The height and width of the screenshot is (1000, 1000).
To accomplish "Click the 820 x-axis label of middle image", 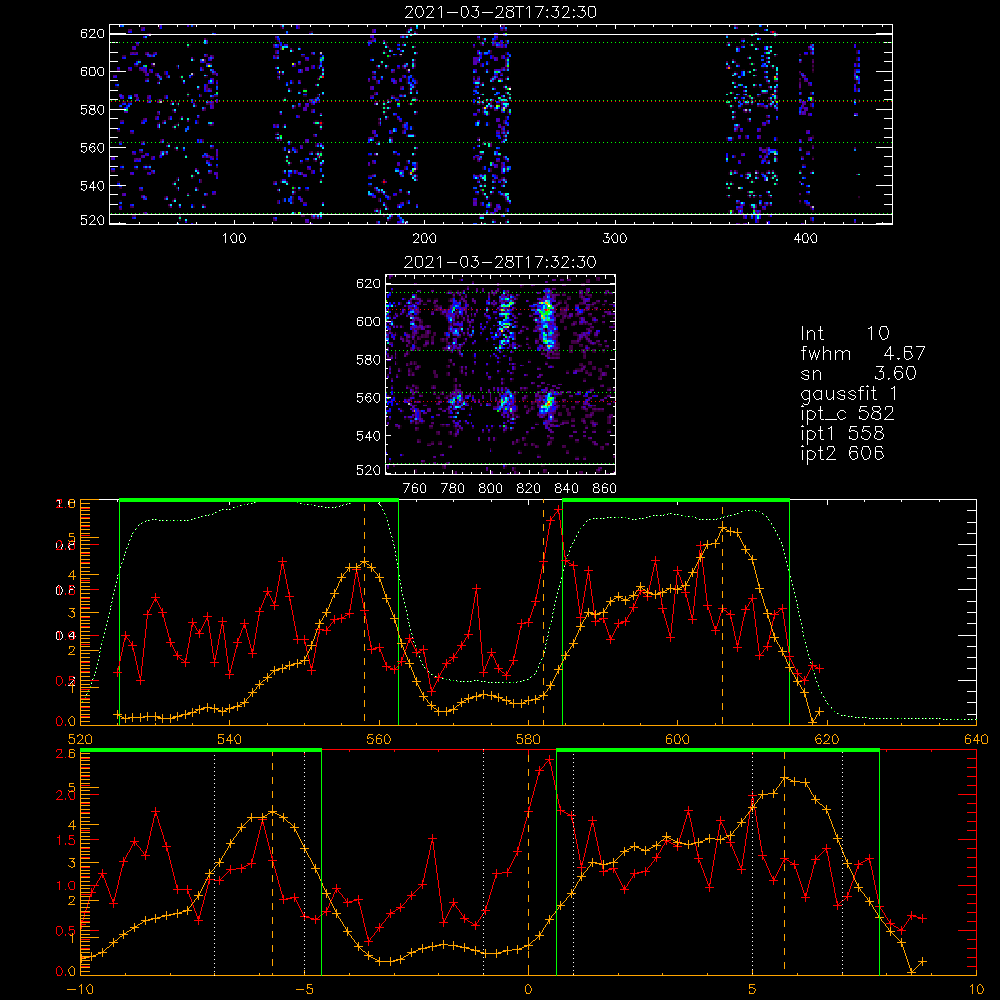I will click(529, 489).
